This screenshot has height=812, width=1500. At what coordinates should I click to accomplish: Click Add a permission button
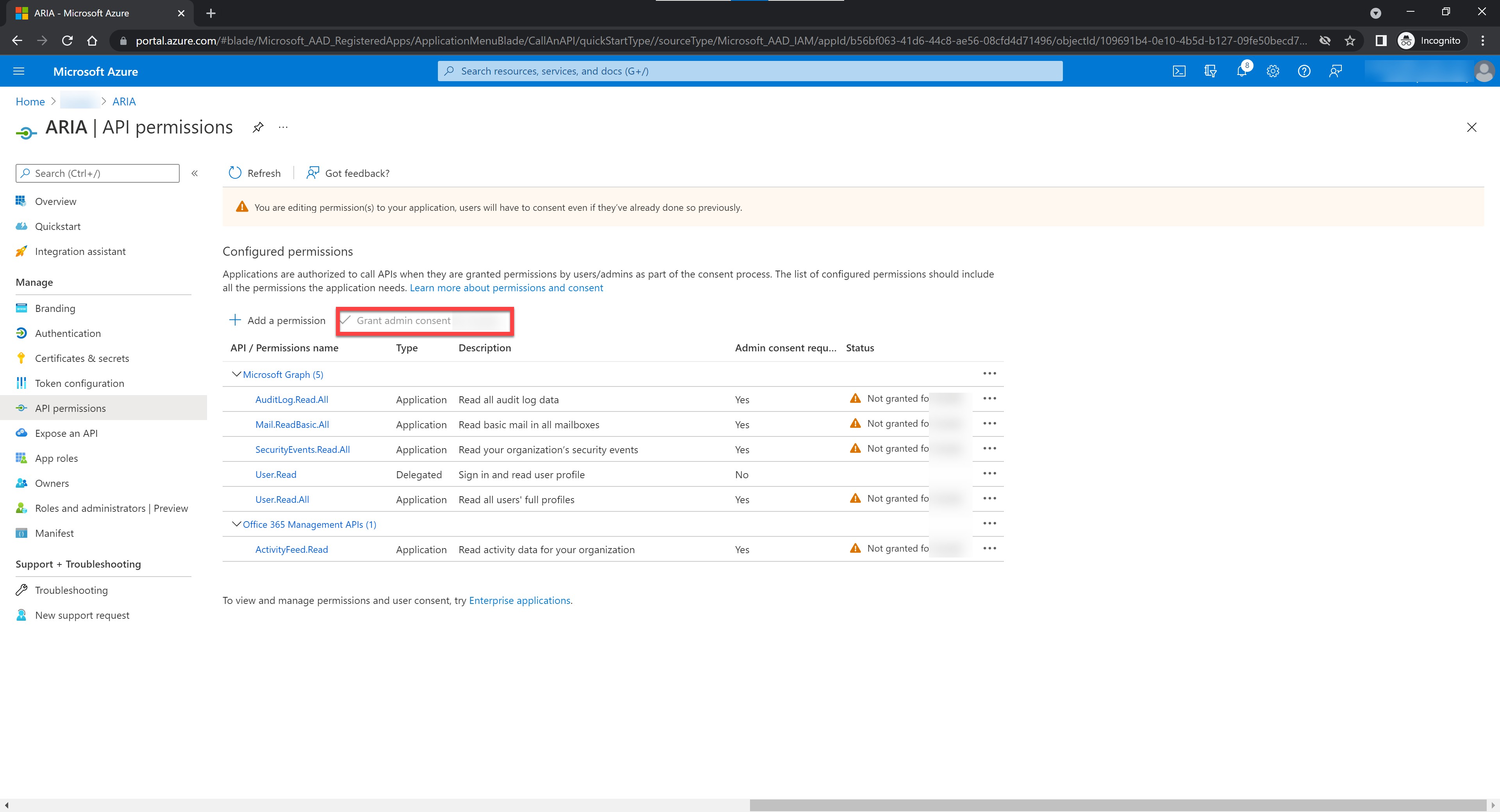278,320
